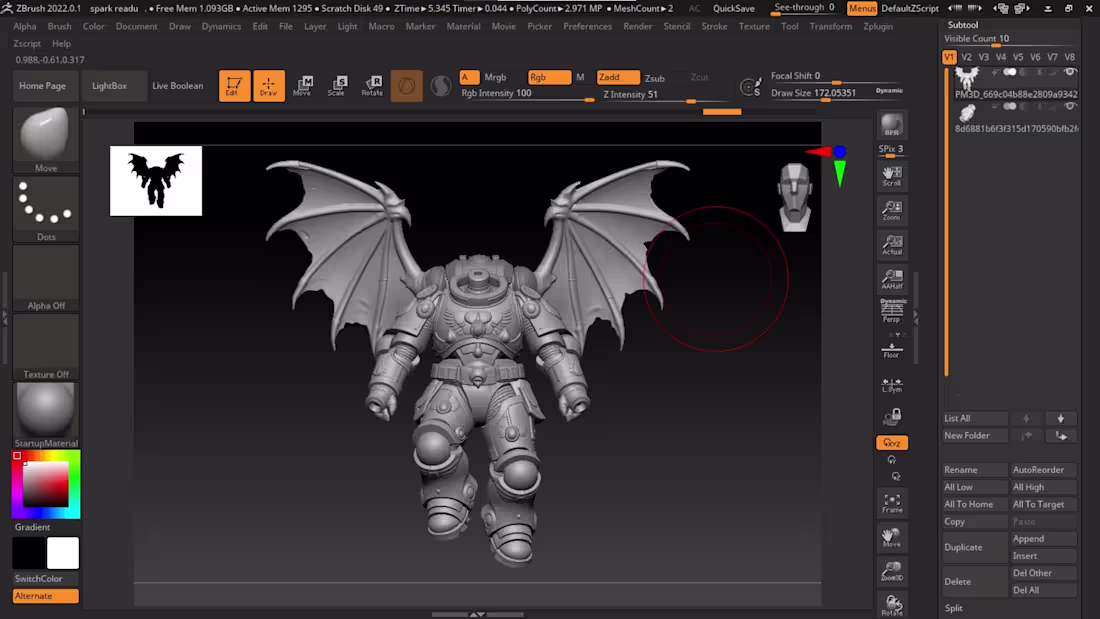The width and height of the screenshot is (1100, 619).
Task: Click the orange sphere draw-mode icon
Action: 406,86
